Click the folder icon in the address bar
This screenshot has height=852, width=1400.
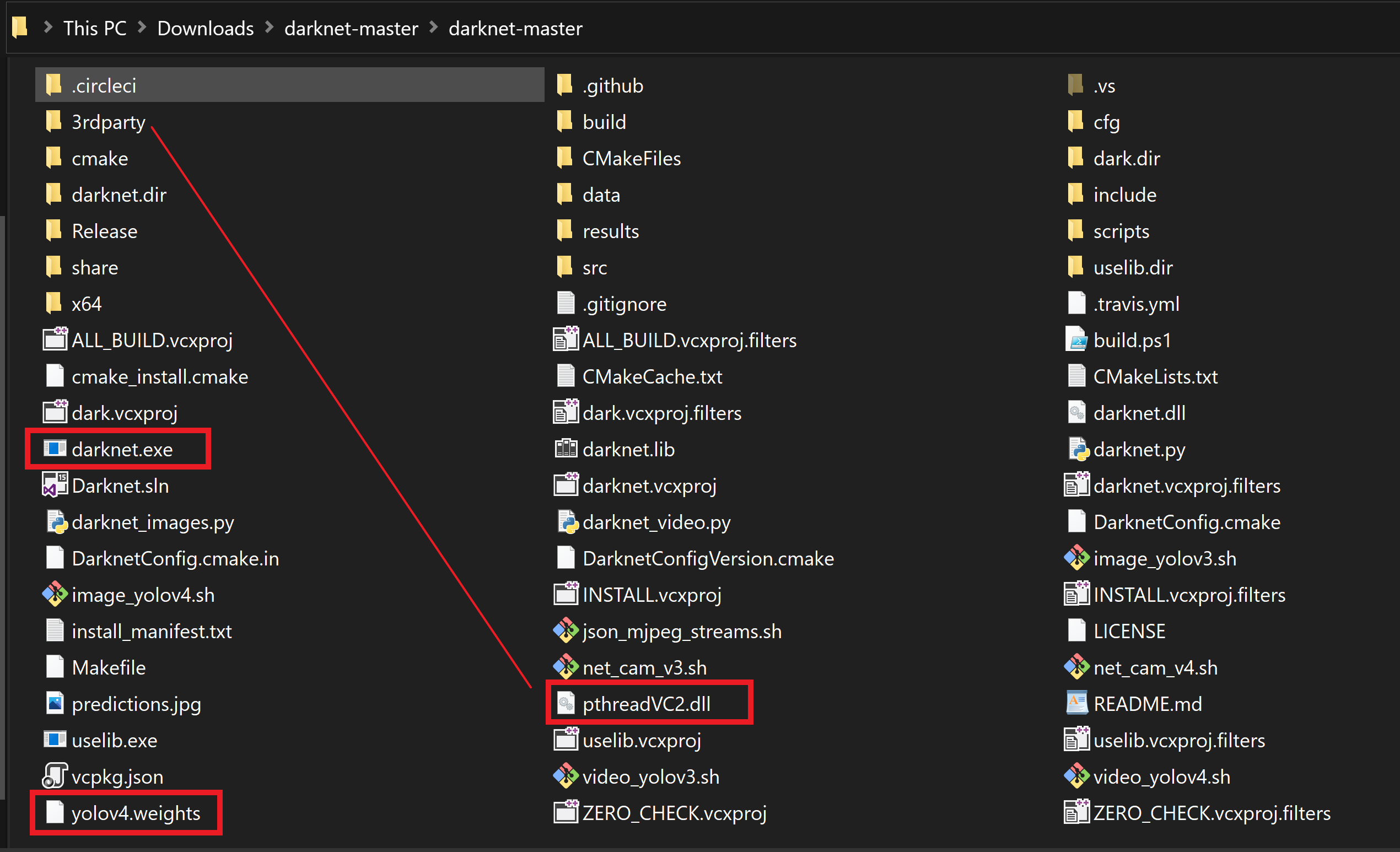pyautogui.click(x=19, y=27)
